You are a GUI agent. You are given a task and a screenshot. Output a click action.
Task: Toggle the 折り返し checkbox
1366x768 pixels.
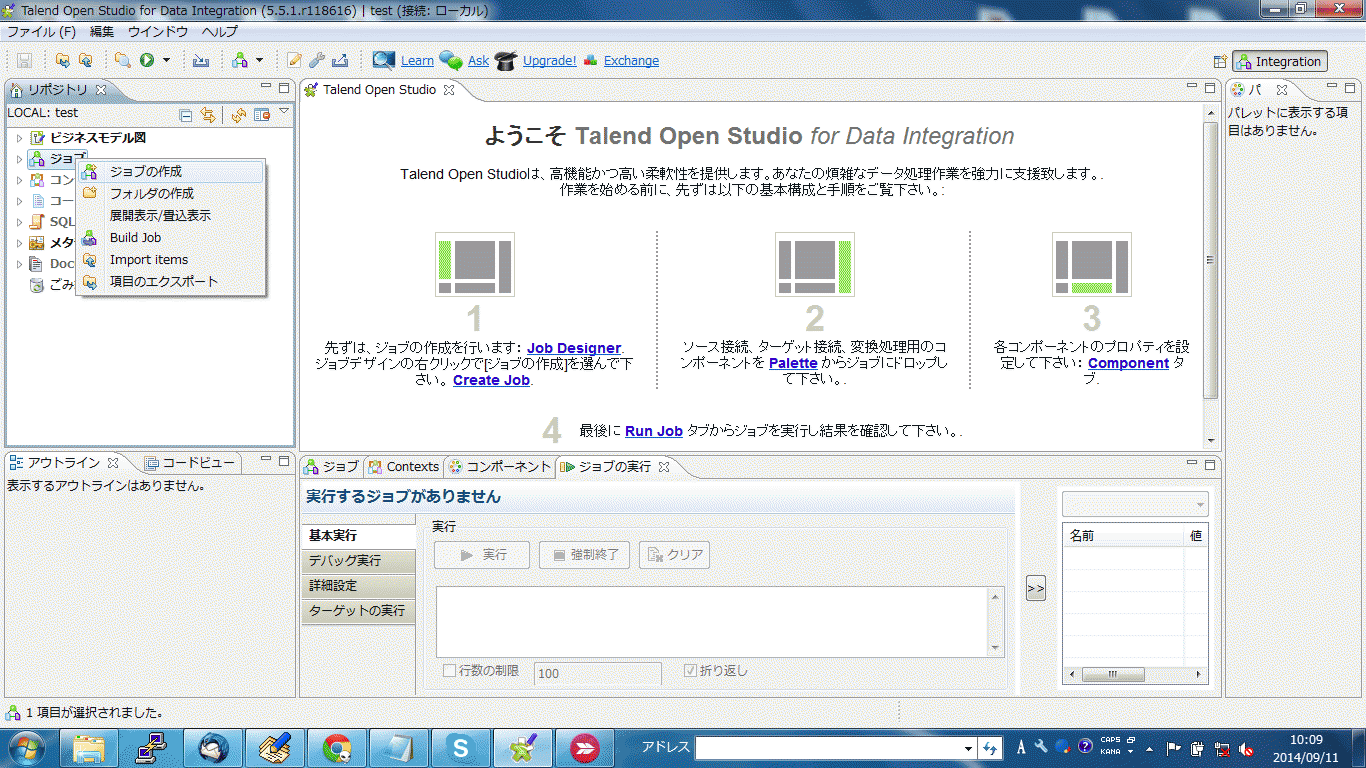coord(690,671)
